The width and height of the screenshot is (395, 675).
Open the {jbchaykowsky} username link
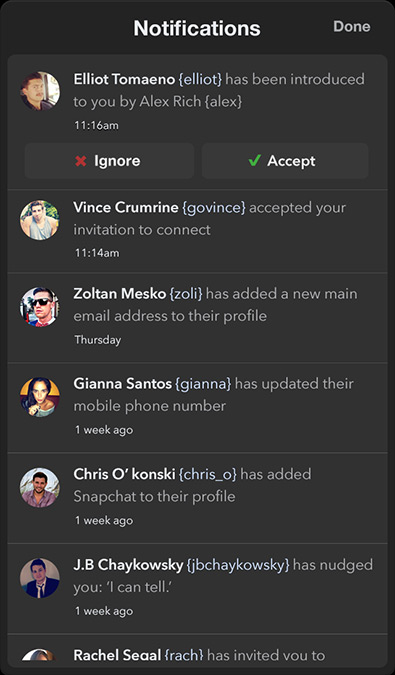point(238,564)
